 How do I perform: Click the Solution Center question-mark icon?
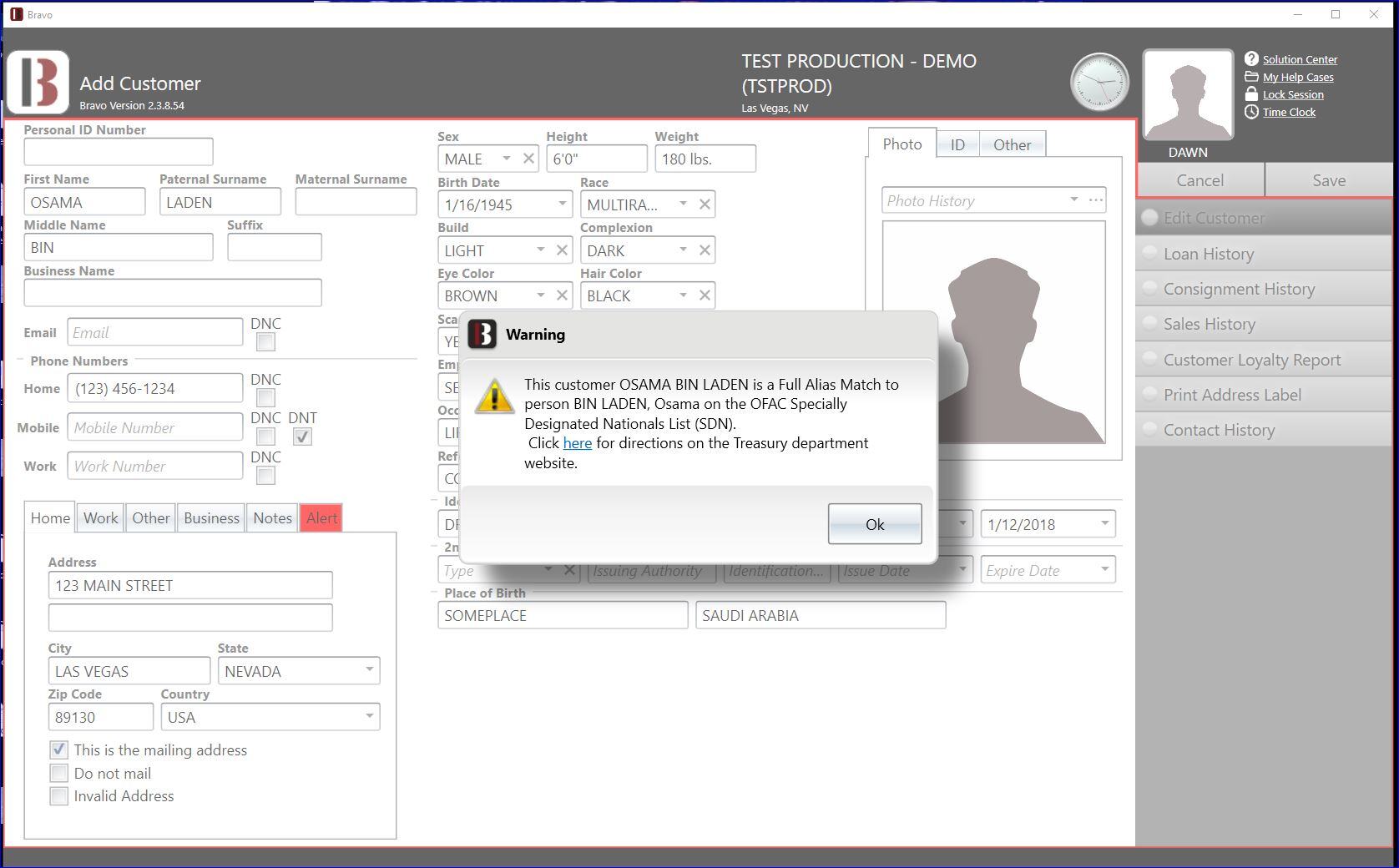[x=1251, y=58]
